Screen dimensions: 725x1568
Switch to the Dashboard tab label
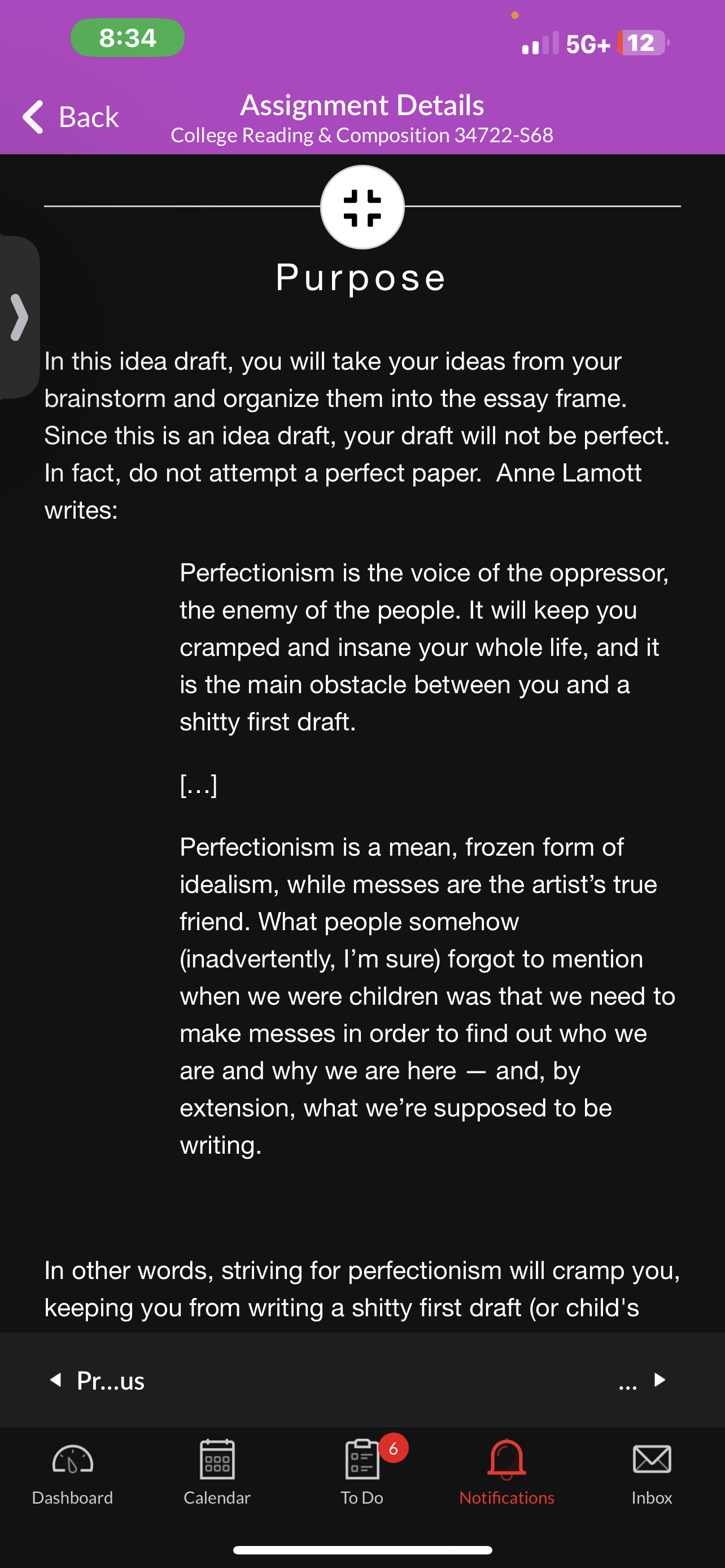pos(72,1497)
